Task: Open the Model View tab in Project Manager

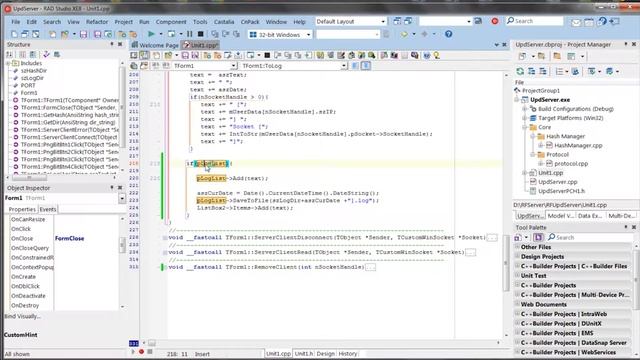Action: [x=561, y=216]
